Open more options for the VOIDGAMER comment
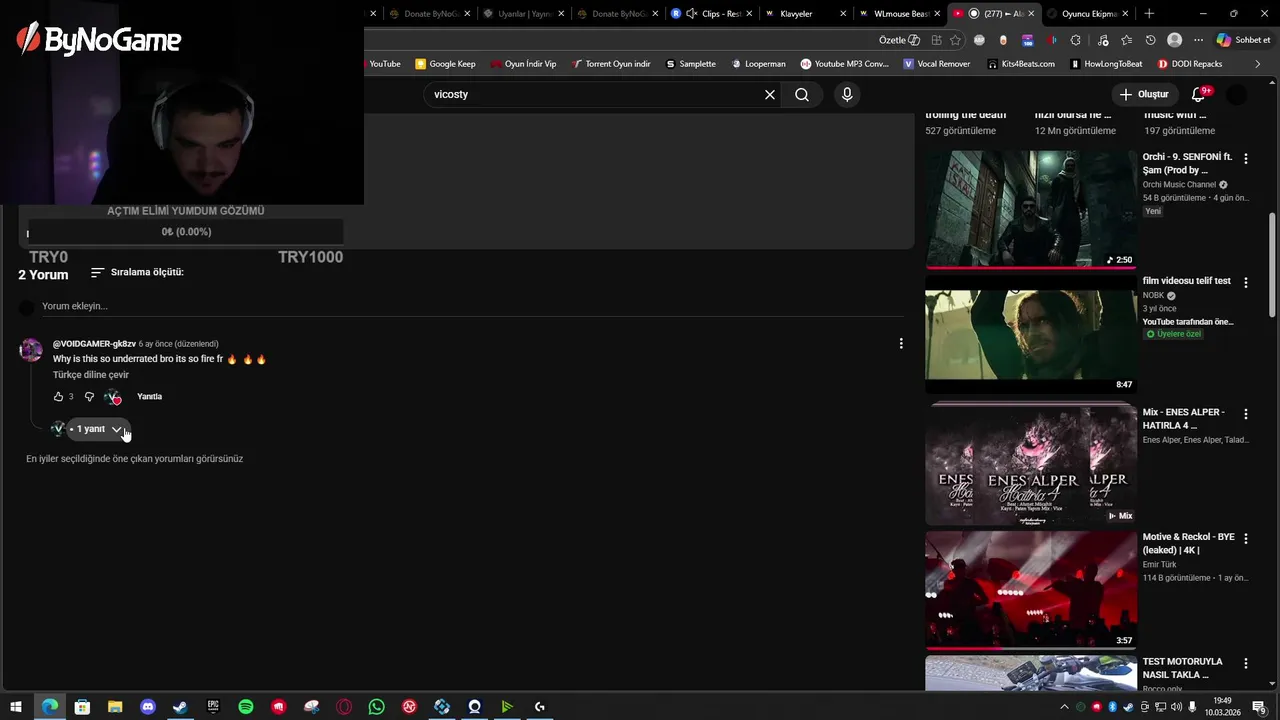This screenshot has height=720, width=1280. (901, 343)
